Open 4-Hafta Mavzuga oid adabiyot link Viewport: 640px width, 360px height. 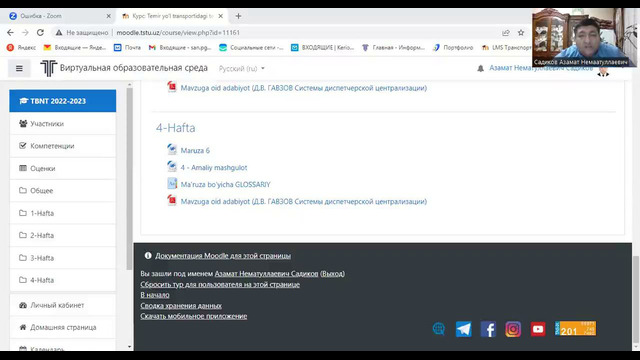(304, 201)
